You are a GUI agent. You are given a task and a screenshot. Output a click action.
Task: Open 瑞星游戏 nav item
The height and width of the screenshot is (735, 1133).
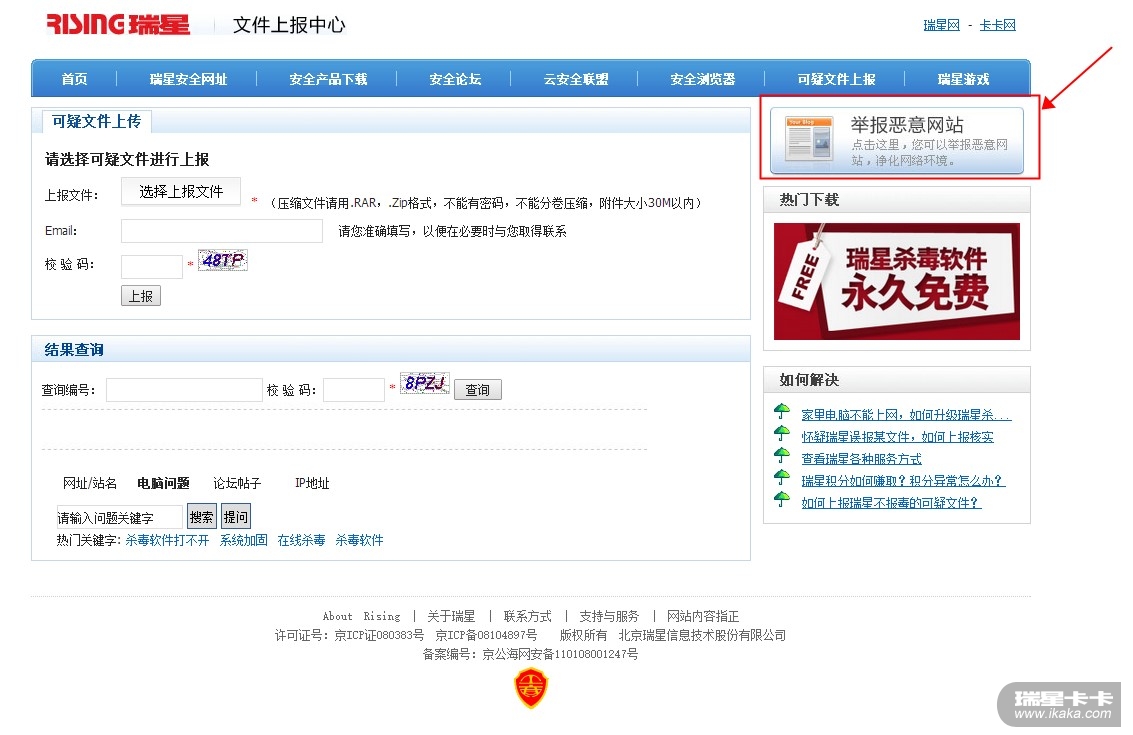pos(963,79)
